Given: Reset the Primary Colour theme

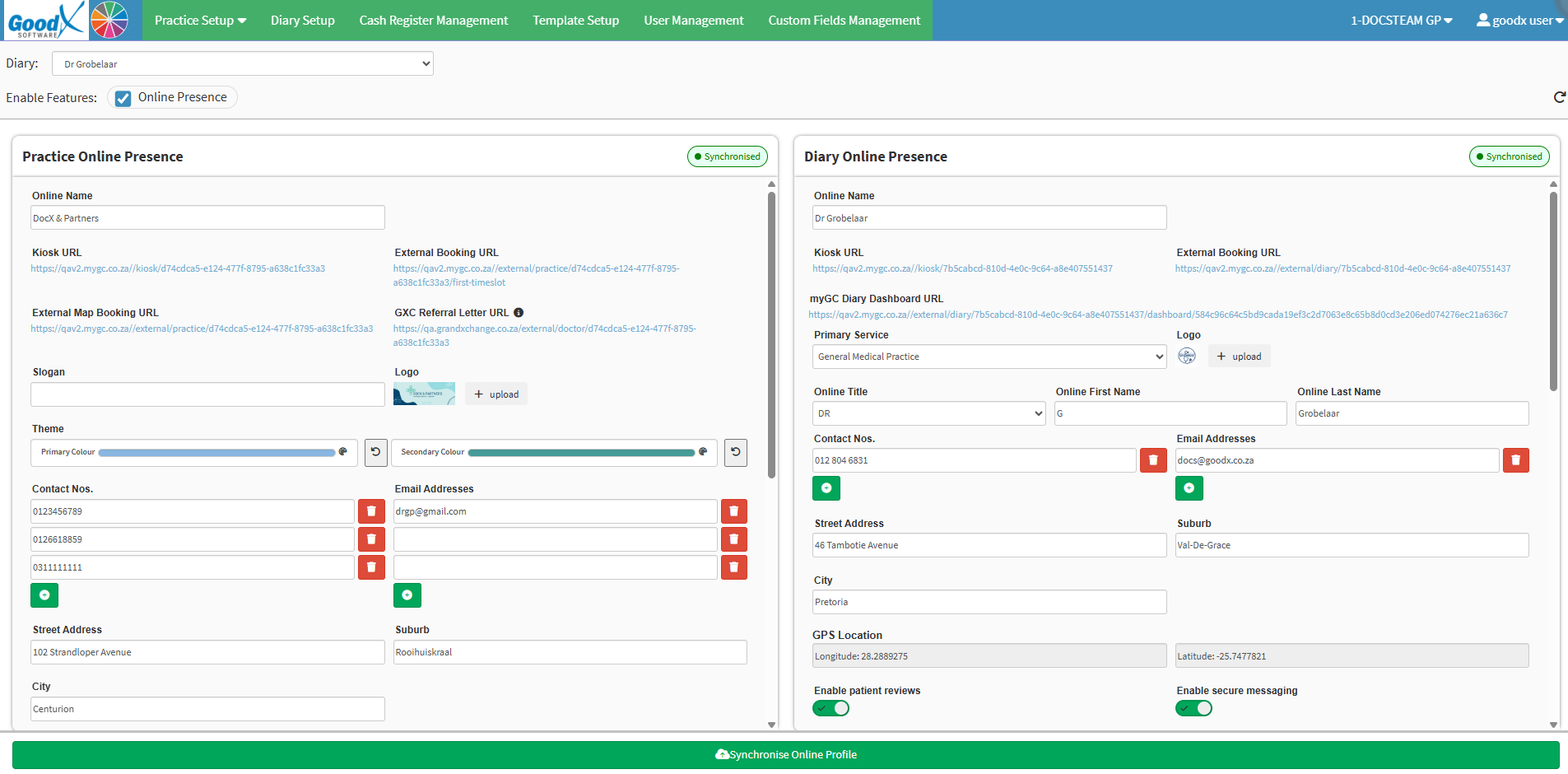Looking at the screenshot, I should [x=376, y=452].
